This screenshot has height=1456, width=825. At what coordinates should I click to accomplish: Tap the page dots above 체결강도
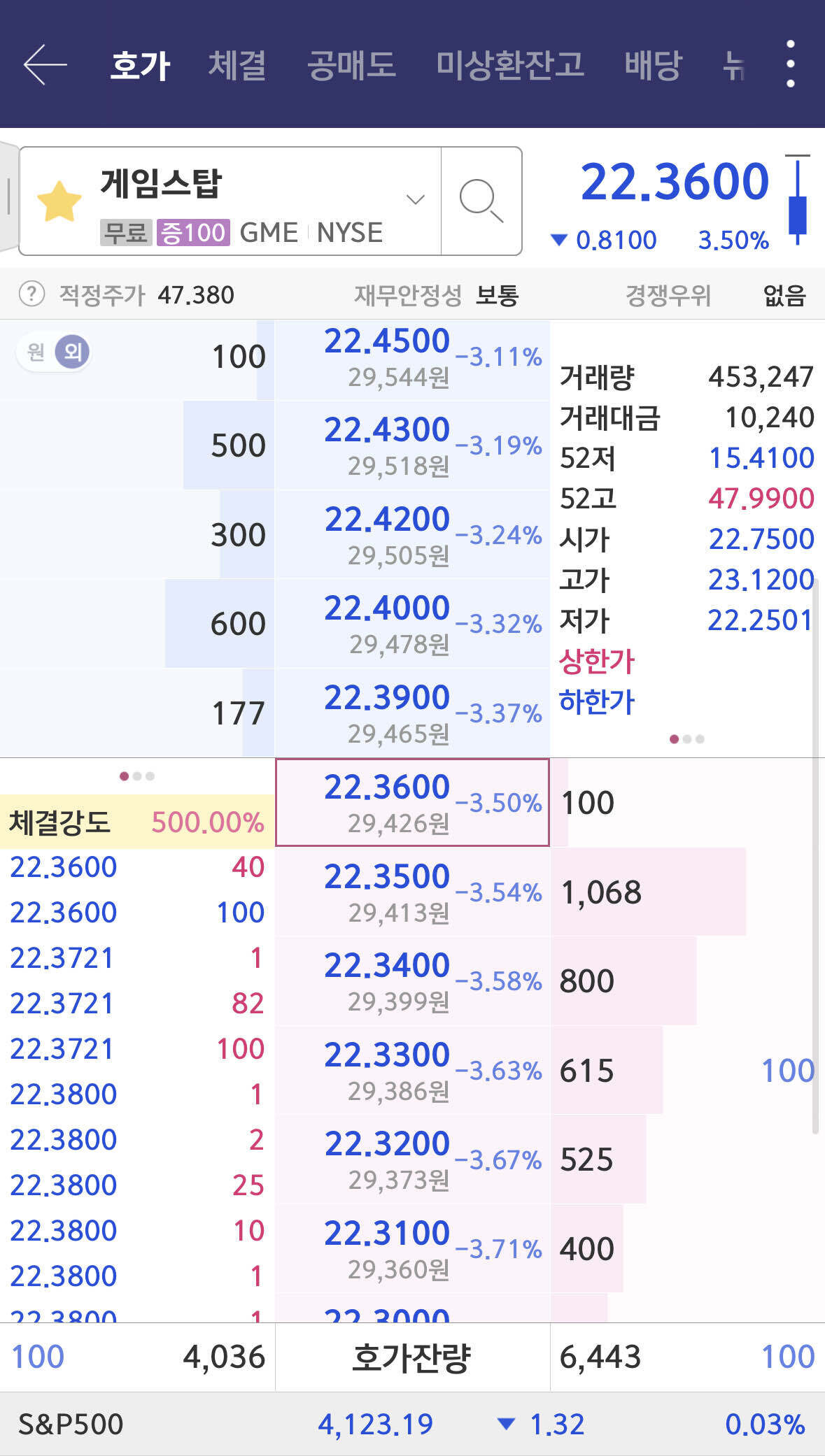coord(137,776)
